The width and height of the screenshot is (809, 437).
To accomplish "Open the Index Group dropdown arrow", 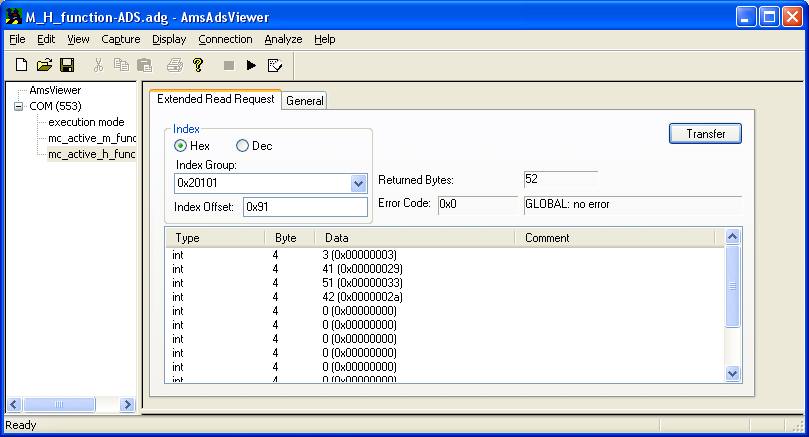I will [x=358, y=183].
